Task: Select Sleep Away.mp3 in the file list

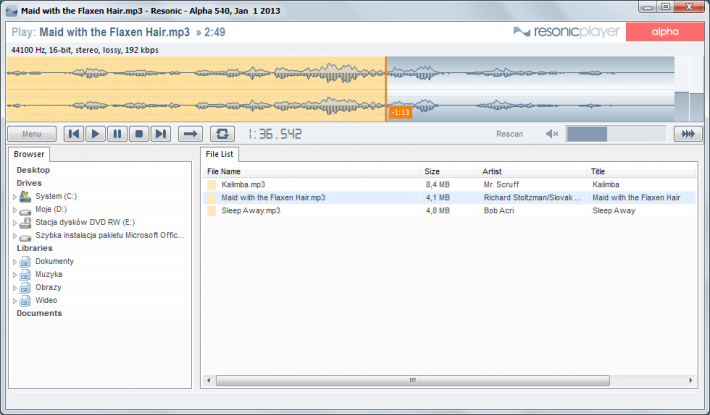Action: coord(449,211)
